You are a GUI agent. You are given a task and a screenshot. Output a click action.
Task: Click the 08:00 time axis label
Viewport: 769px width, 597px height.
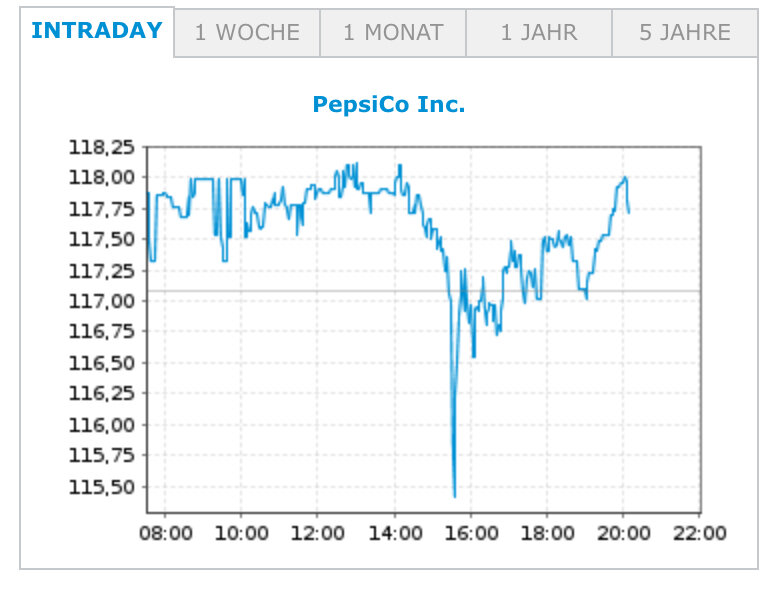click(x=166, y=533)
